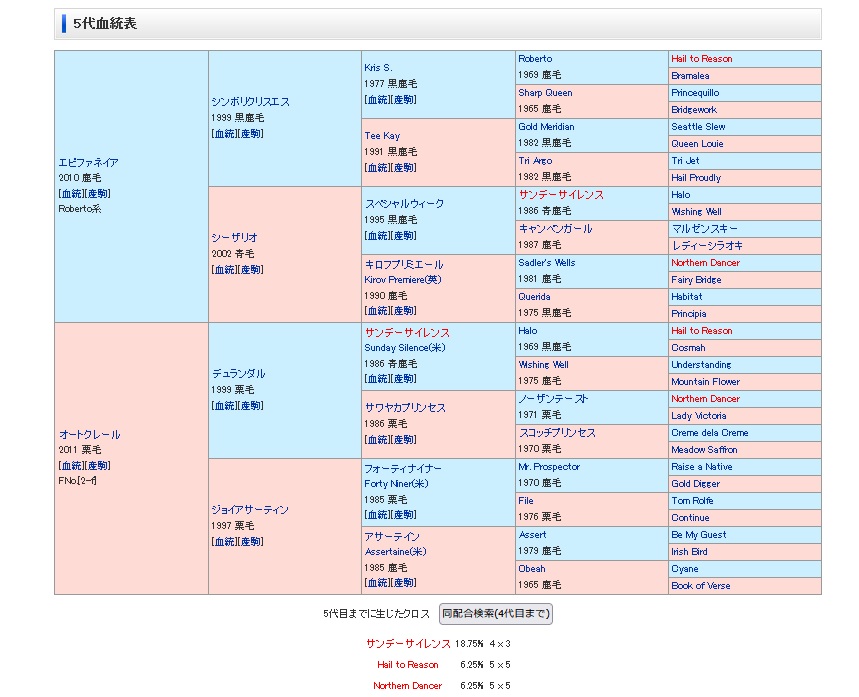Open the マルゼンスキー link
The width and height of the screenshot is (859, 697).
pos(705,228)
